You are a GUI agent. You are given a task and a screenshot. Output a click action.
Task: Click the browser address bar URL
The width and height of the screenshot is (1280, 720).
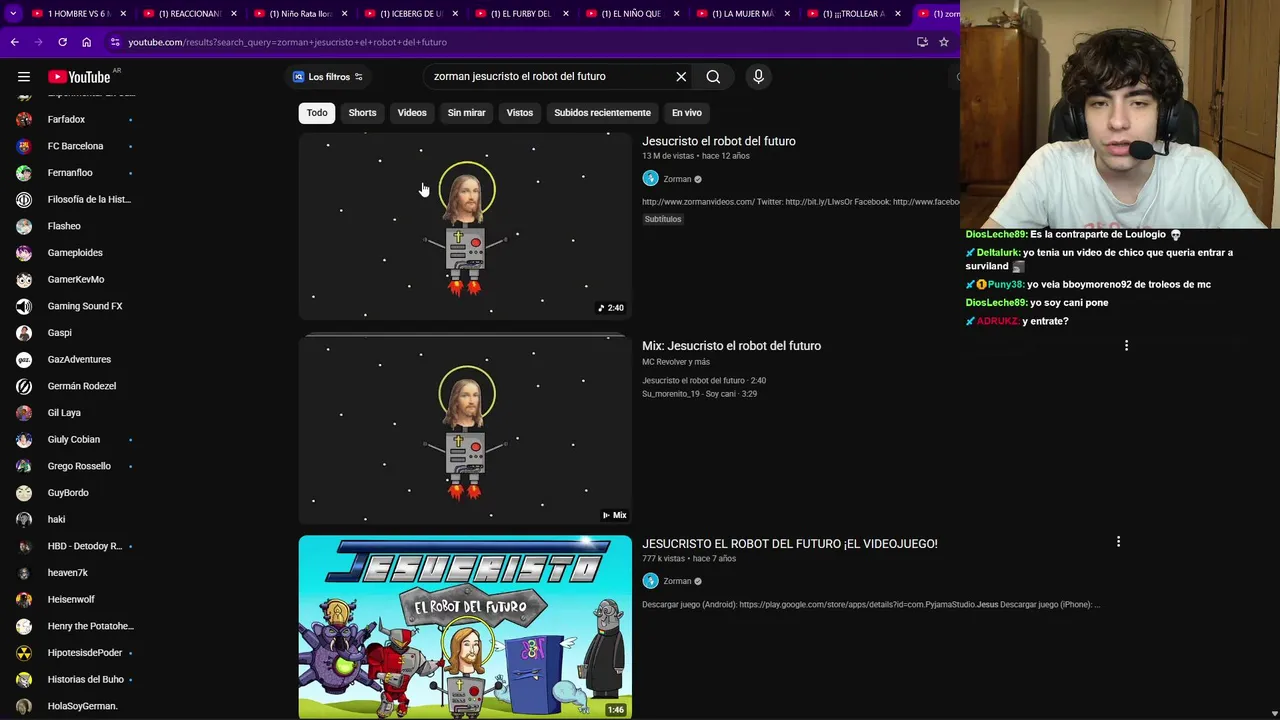pos(287,42)
